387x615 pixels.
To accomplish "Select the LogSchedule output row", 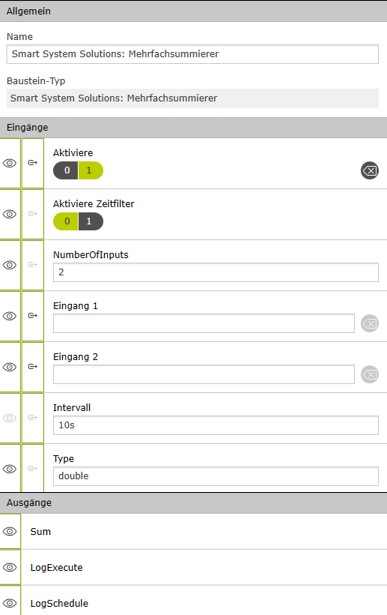I will pyautogui.click(x=193, y=603).
